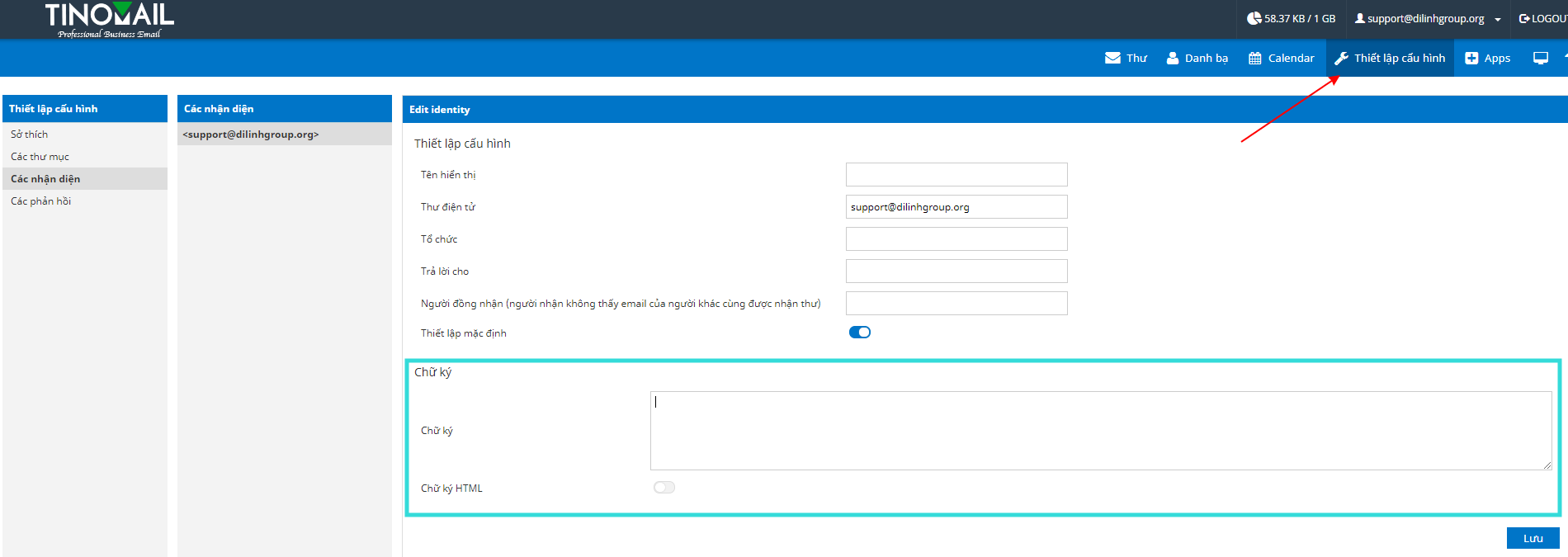Screen dimensions: 1568x557
Task: Open the Calendar tab
Action: [x=1281, y=58]
